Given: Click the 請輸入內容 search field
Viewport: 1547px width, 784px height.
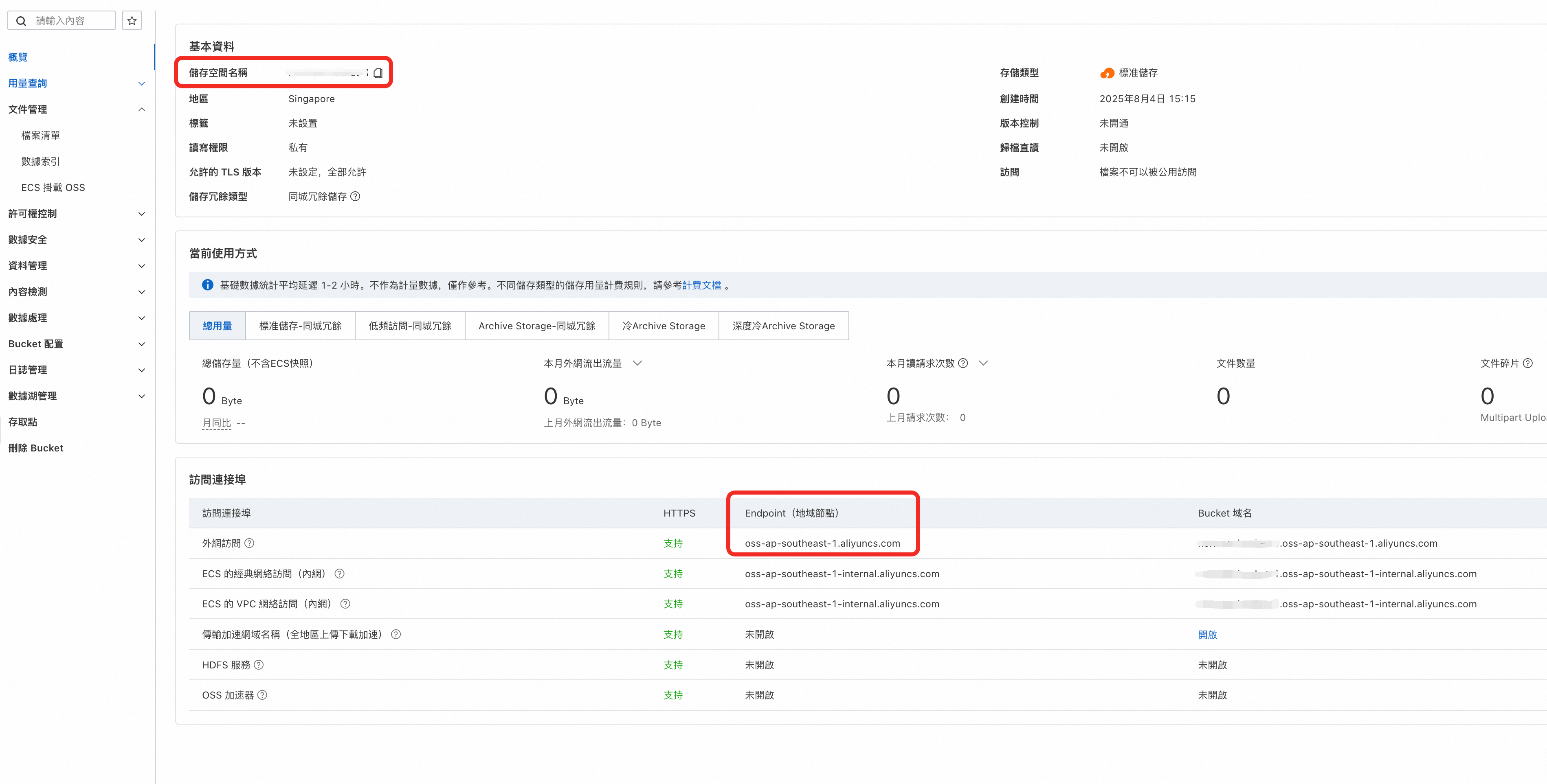Looking at the screenshot, I should coord(66,20).
